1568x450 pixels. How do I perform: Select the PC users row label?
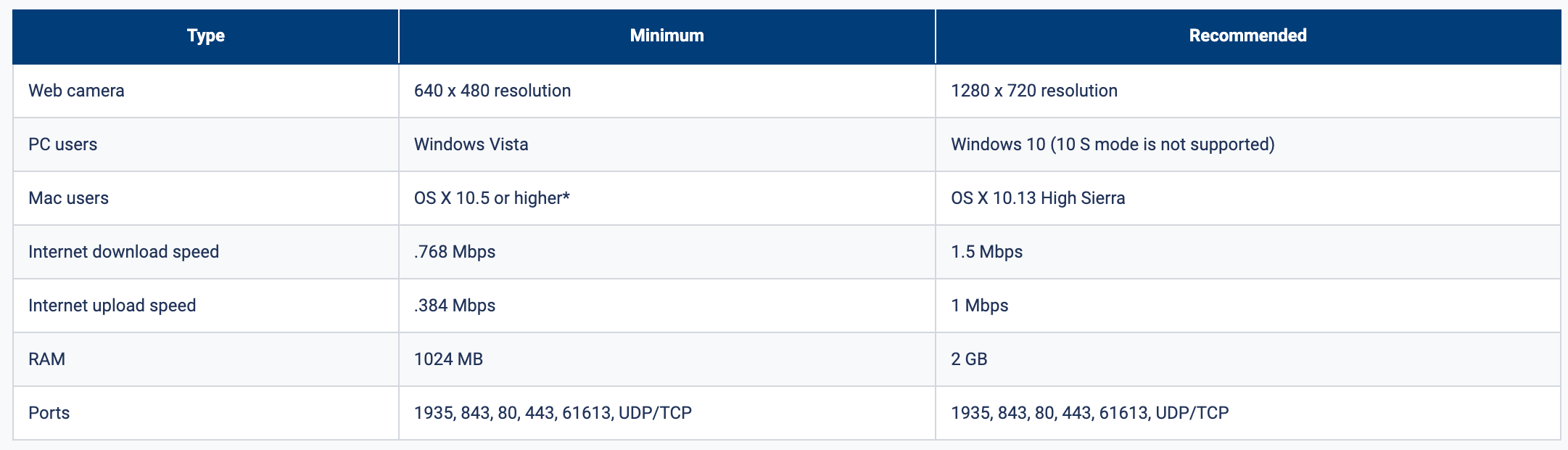[62, 144]
